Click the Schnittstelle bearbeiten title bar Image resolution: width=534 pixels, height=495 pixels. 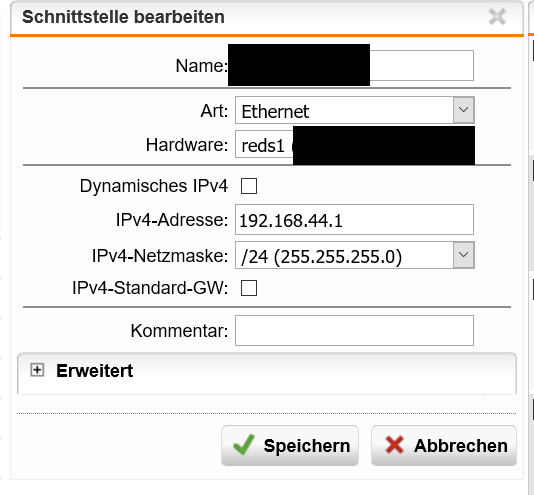click(267, 18)
